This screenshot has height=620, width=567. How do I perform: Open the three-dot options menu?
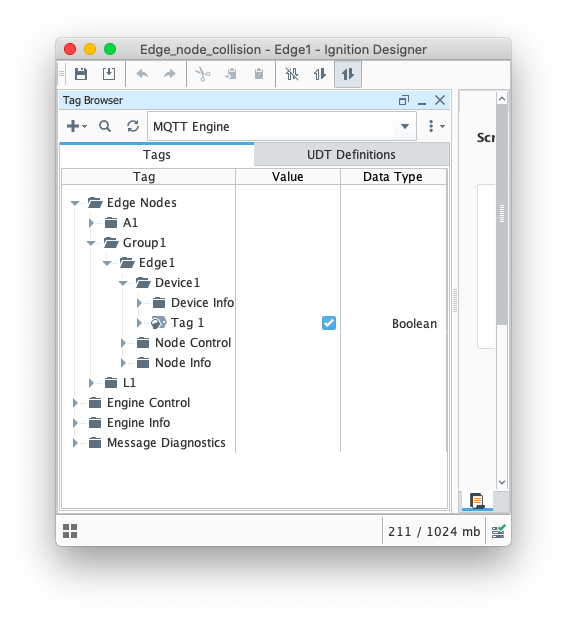click(x=436, y=126)
